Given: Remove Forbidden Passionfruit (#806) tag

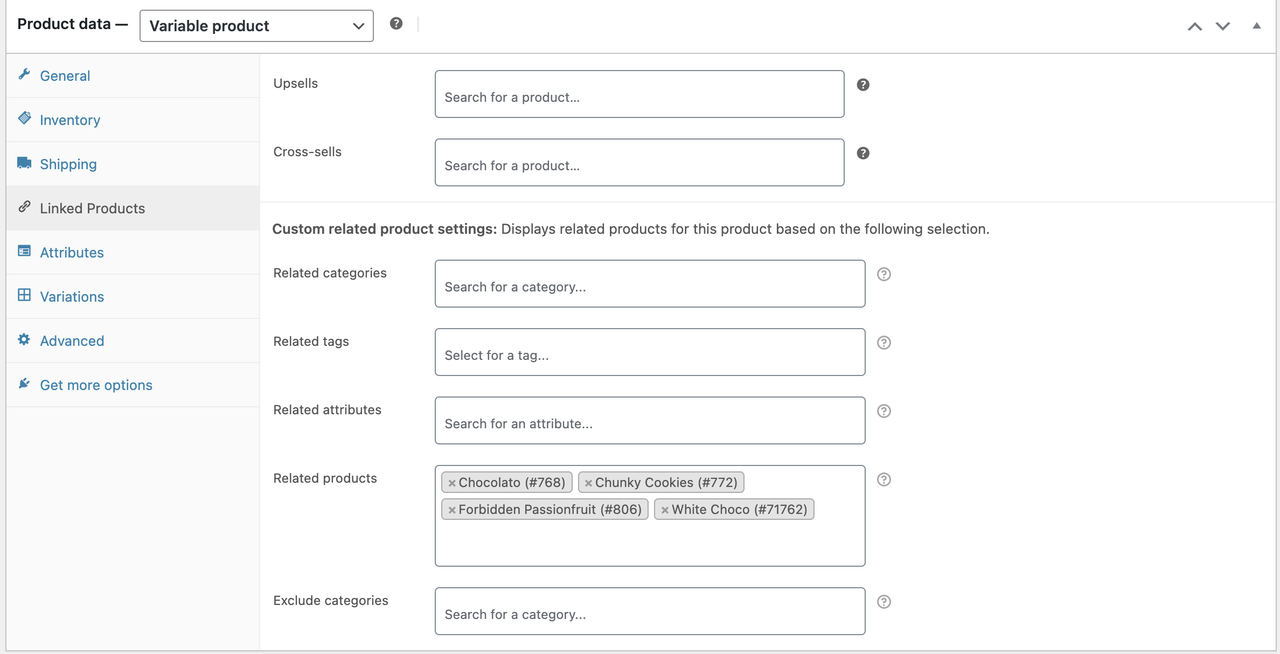Looking at the screenshot, I should [x=452, y=510].
